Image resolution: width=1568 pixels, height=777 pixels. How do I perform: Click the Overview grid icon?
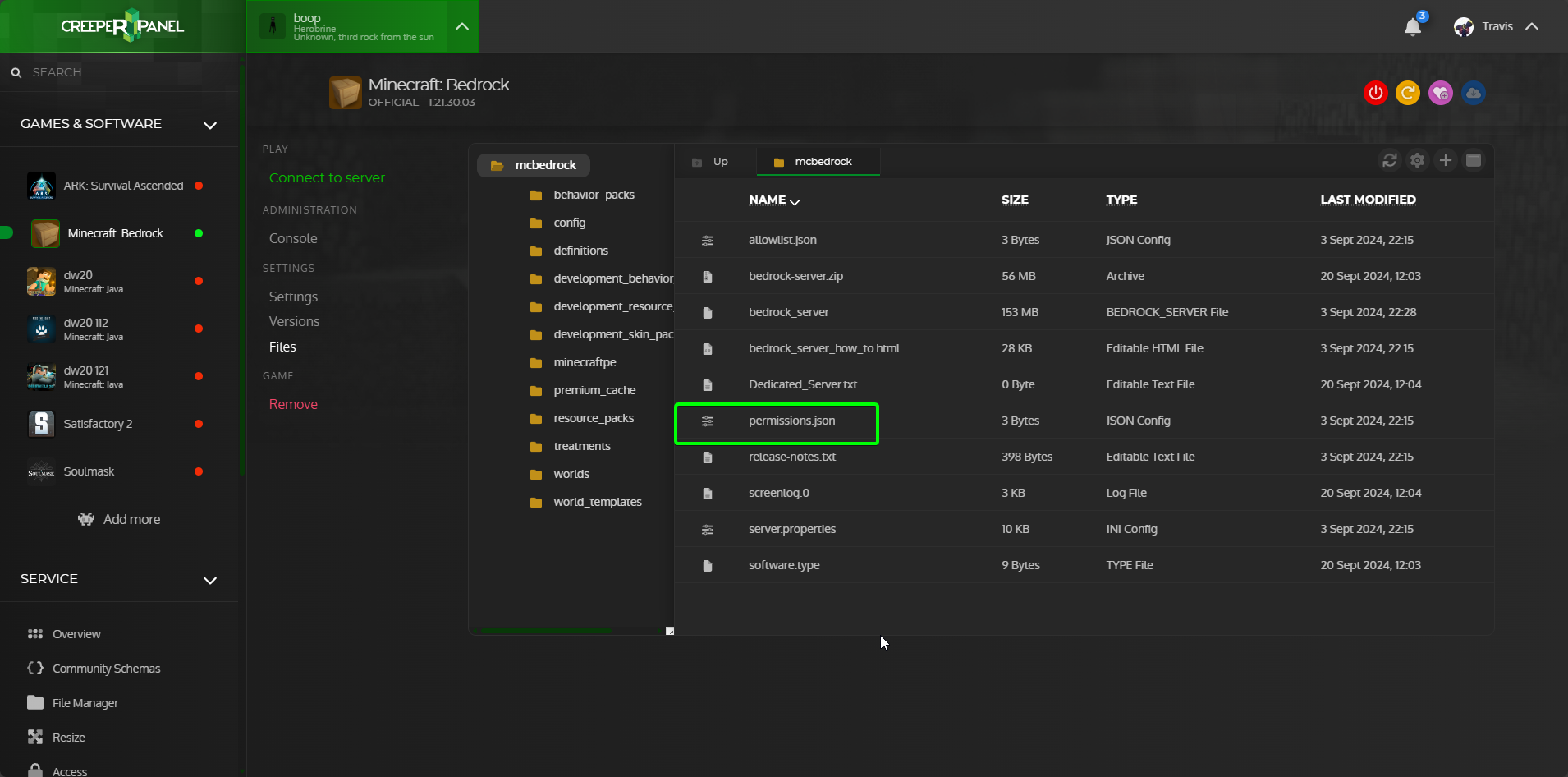pos(35,634)
